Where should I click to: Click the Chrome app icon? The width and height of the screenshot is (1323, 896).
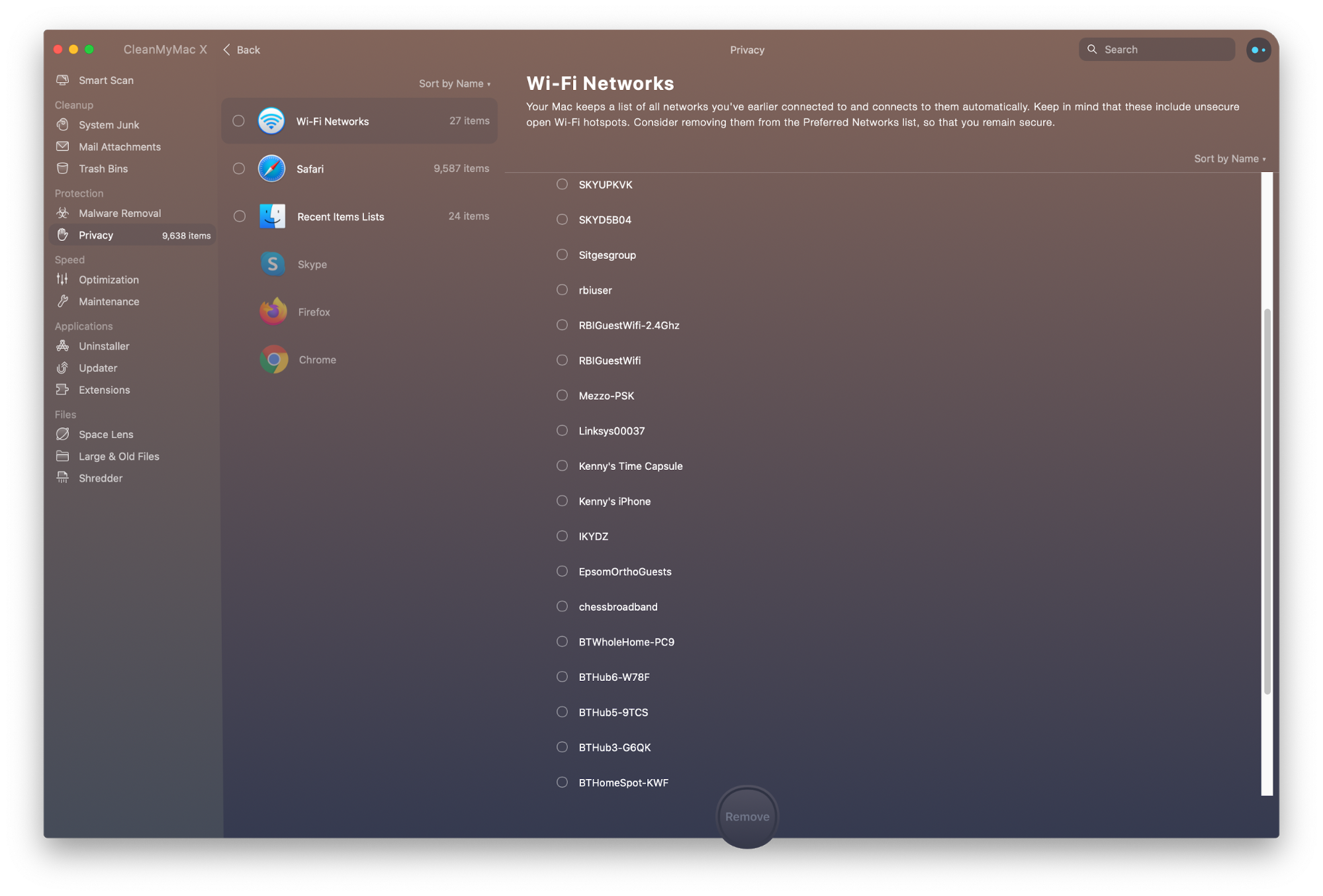(x=274, y=359)
